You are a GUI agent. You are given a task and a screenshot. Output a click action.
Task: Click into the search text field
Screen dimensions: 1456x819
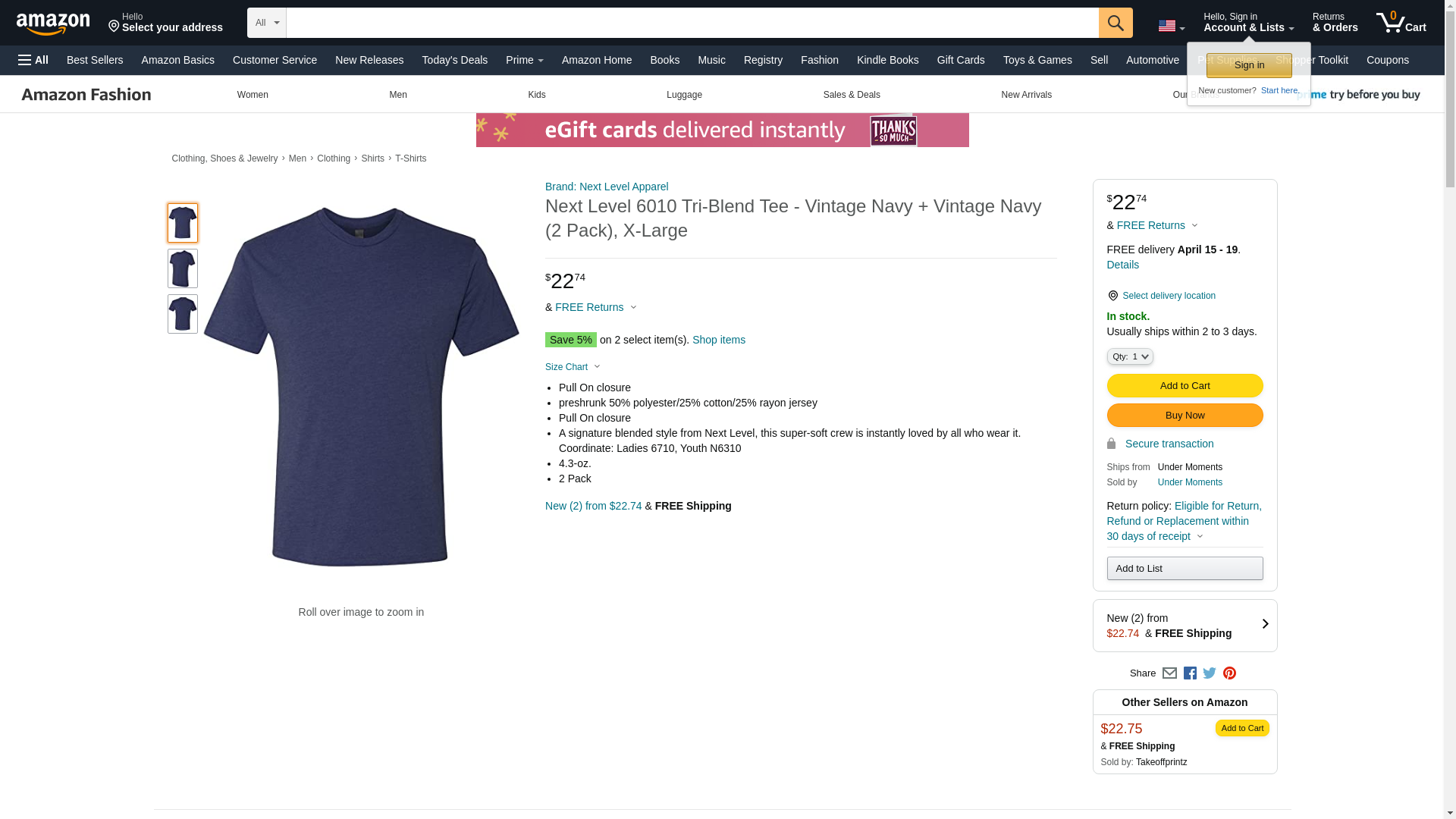pyautogui.click(x=692, y=23)
